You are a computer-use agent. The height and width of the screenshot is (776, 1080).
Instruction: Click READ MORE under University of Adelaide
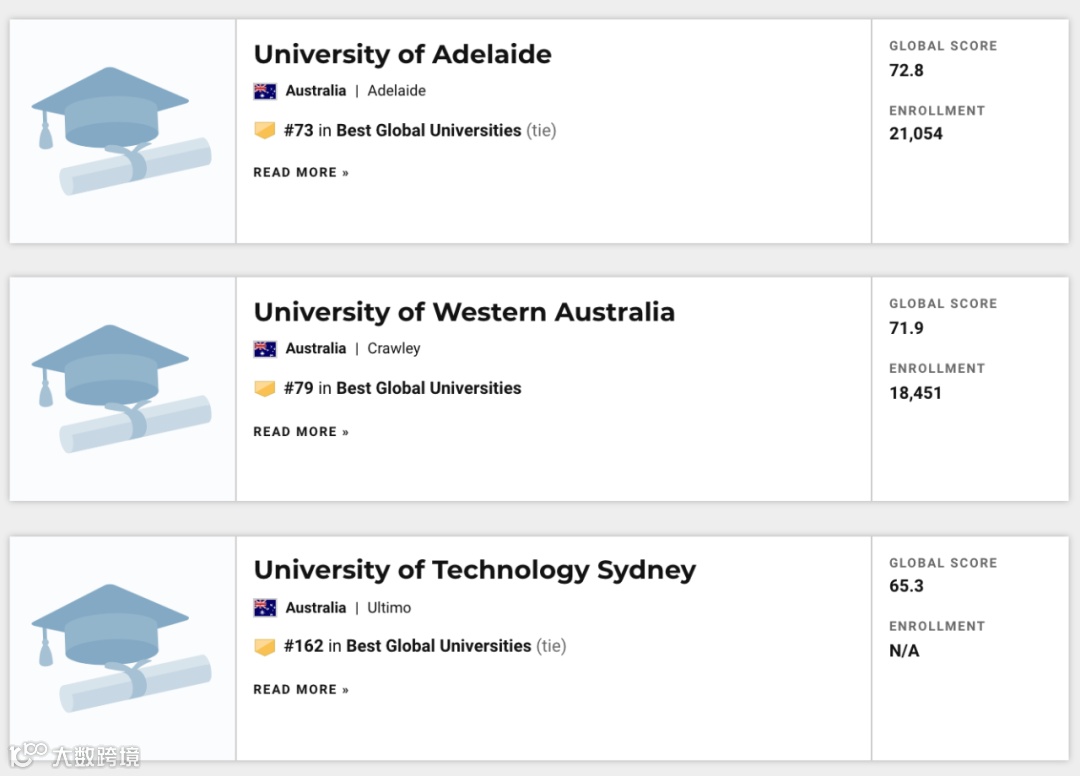tap(301, 173)
